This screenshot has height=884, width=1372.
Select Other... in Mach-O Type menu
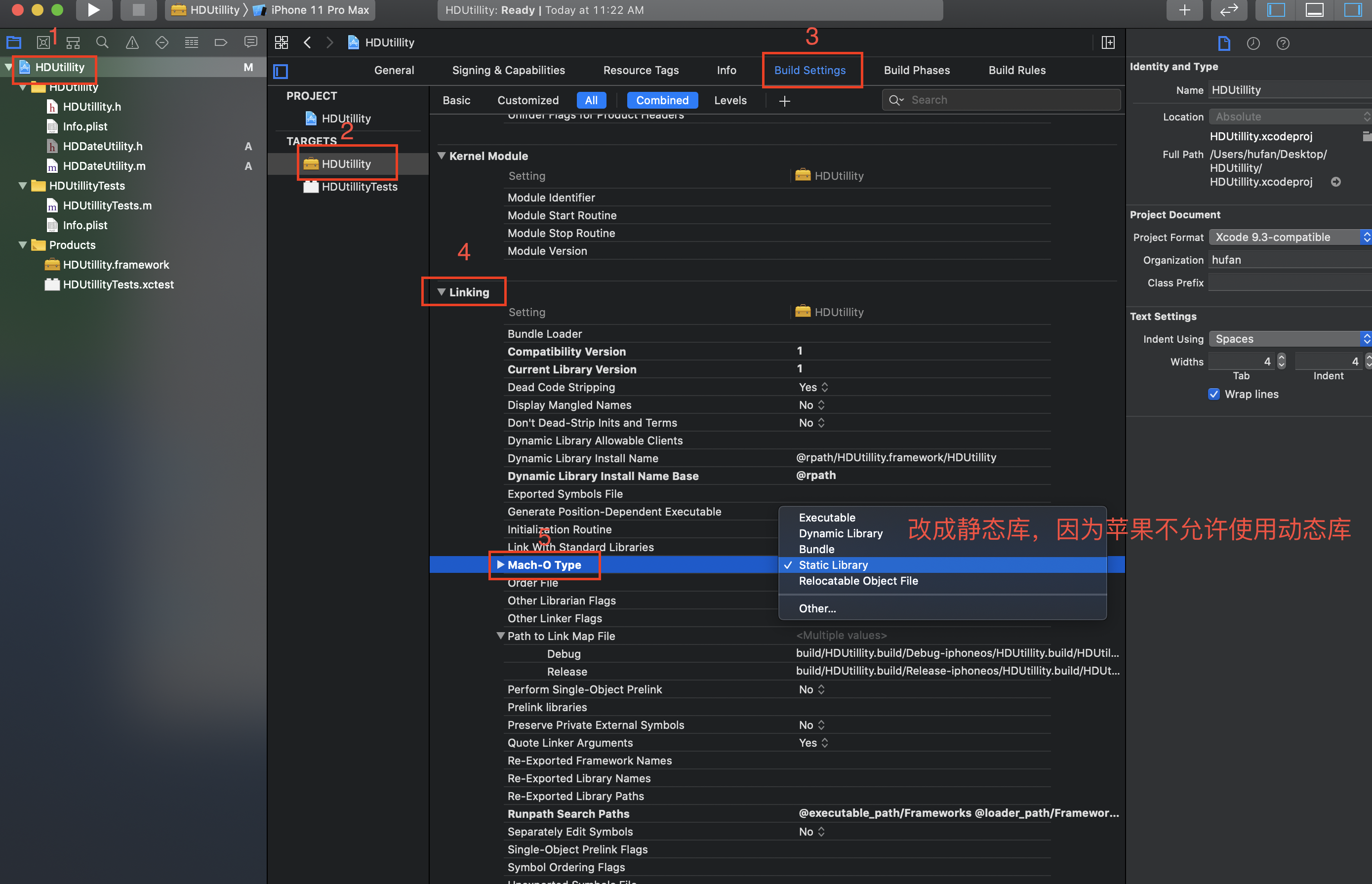tap(817, 608)
